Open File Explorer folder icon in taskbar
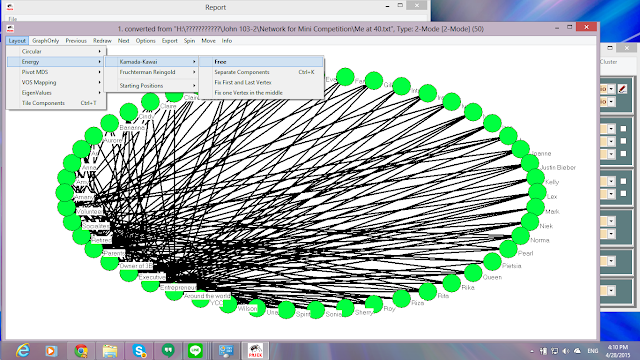The width and height of the screenshot is (640, 360). point(109,351)
